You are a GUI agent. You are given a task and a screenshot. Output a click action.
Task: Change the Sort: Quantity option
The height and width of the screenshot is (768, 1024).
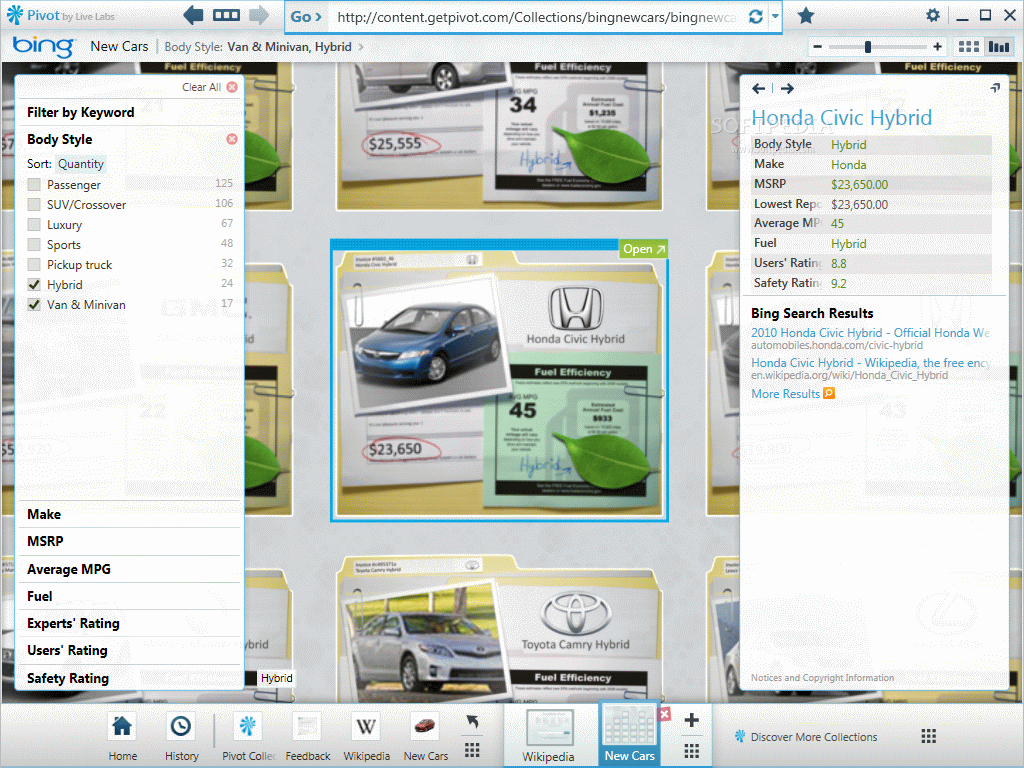point(81,164)
